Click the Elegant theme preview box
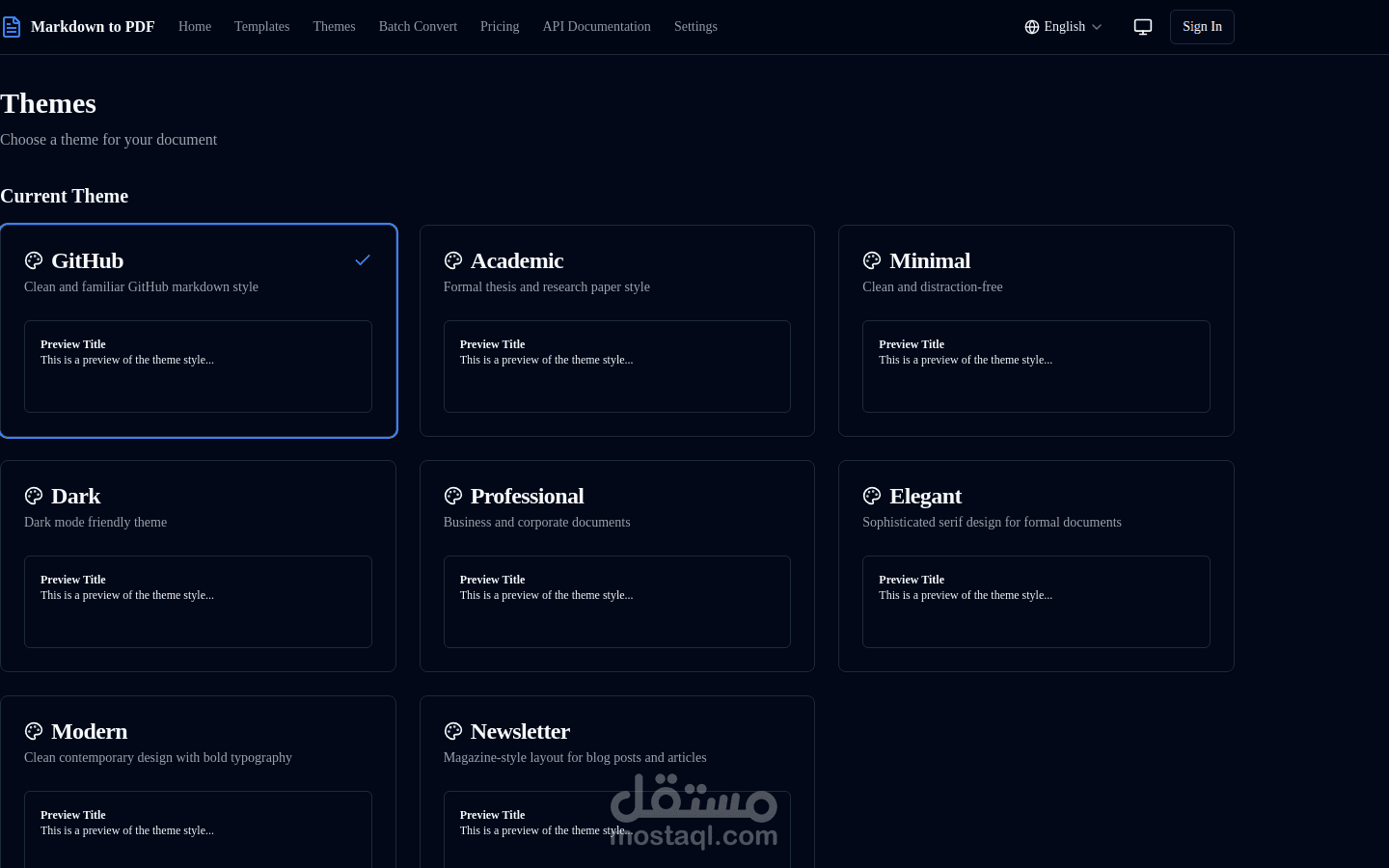The width and height of the screenshot is (1389, 868). point(1036,602)
